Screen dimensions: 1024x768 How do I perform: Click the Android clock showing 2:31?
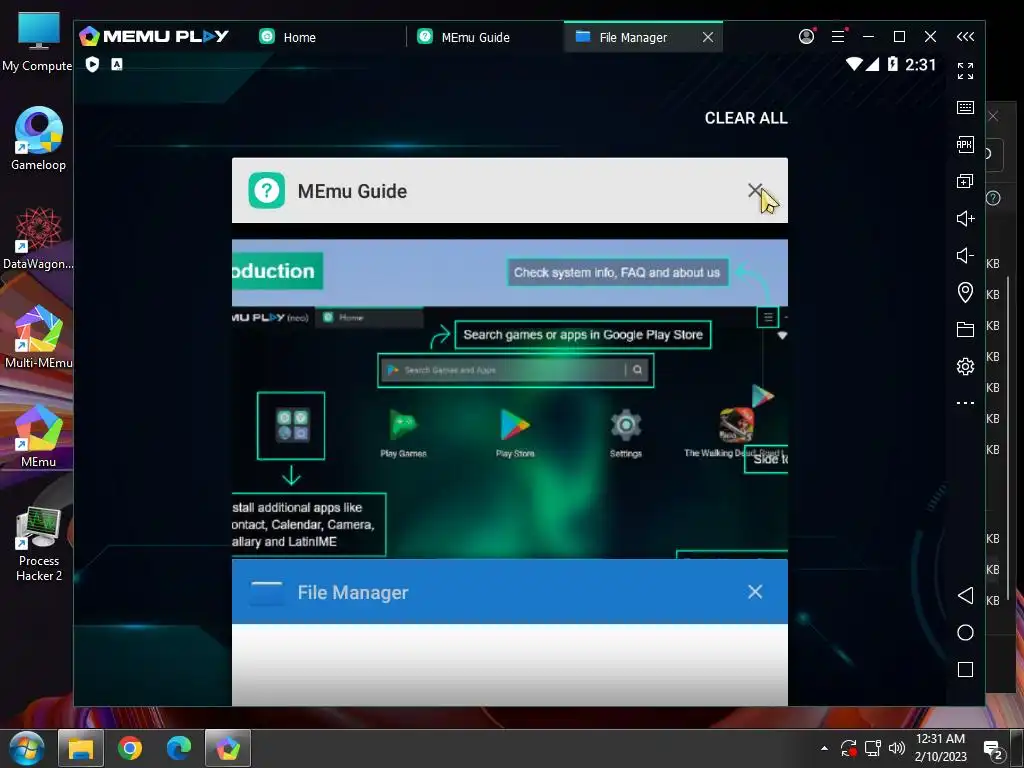(920, 65)
